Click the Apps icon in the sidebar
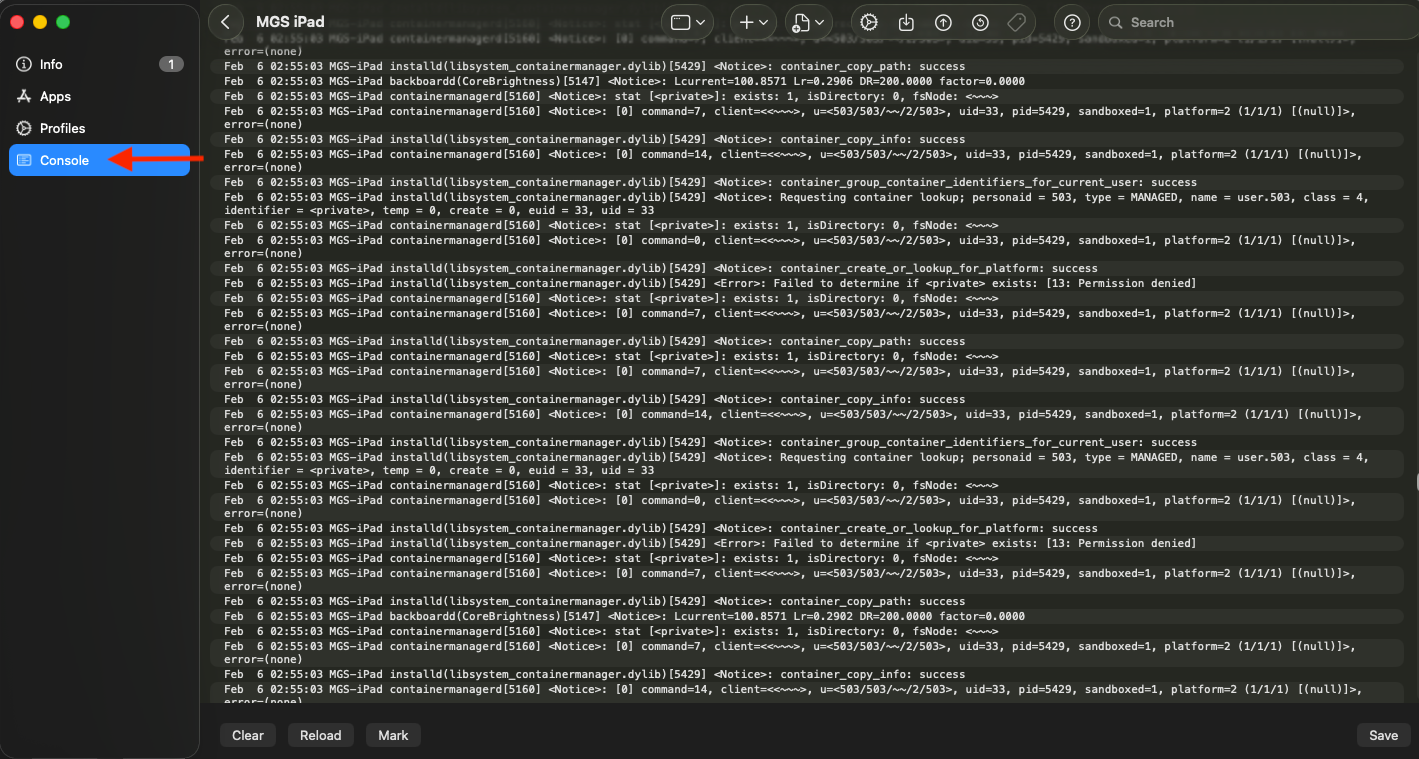1419x759 pixels. [24, 96]
